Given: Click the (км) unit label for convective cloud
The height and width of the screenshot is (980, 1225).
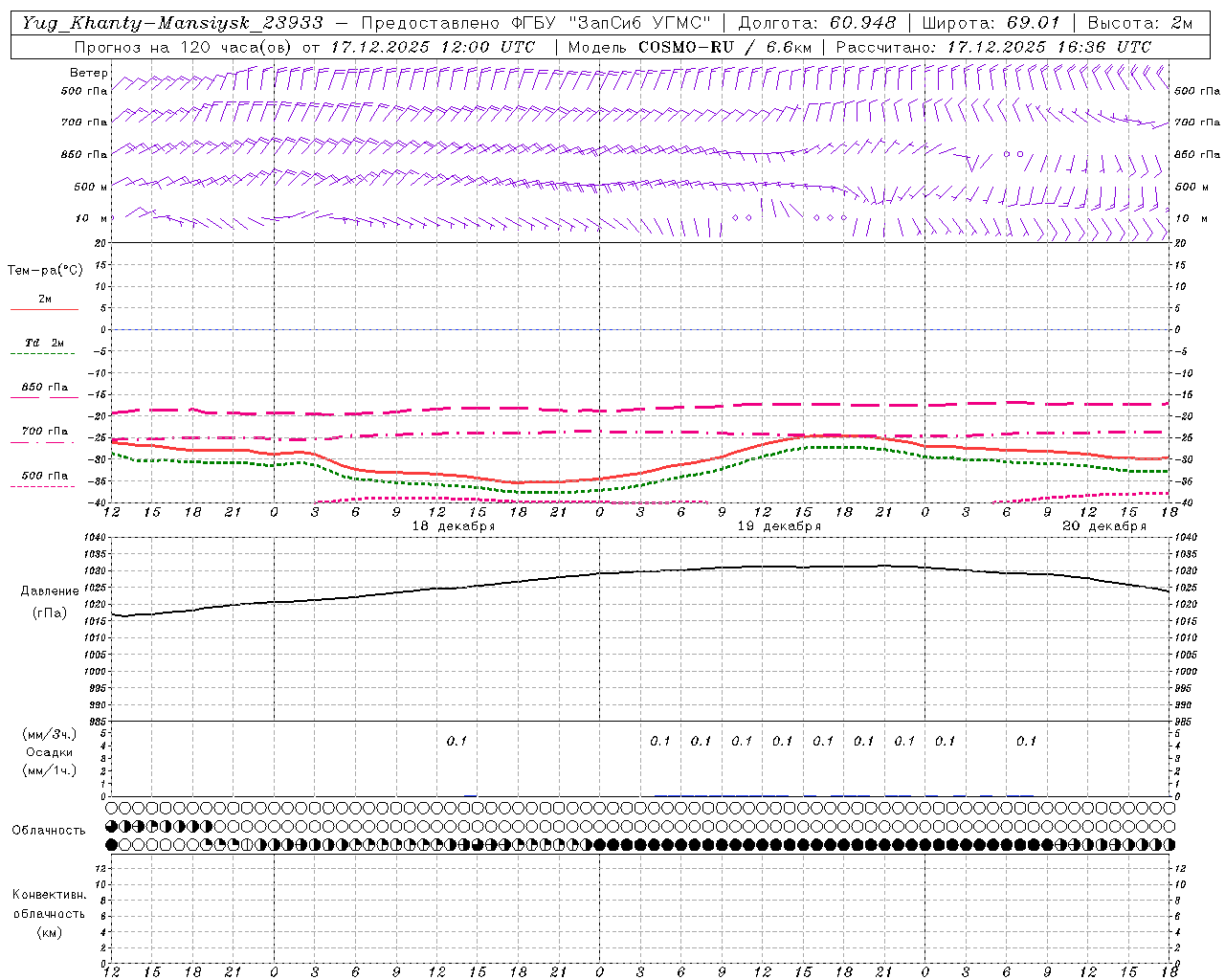Looking at the screenshot, I should click(50, 932).
